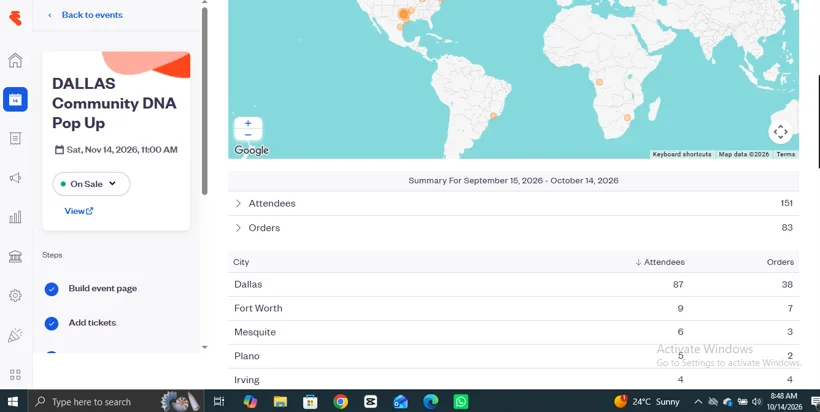
Task: Select the Irving city row
Action: coord(514,379)
